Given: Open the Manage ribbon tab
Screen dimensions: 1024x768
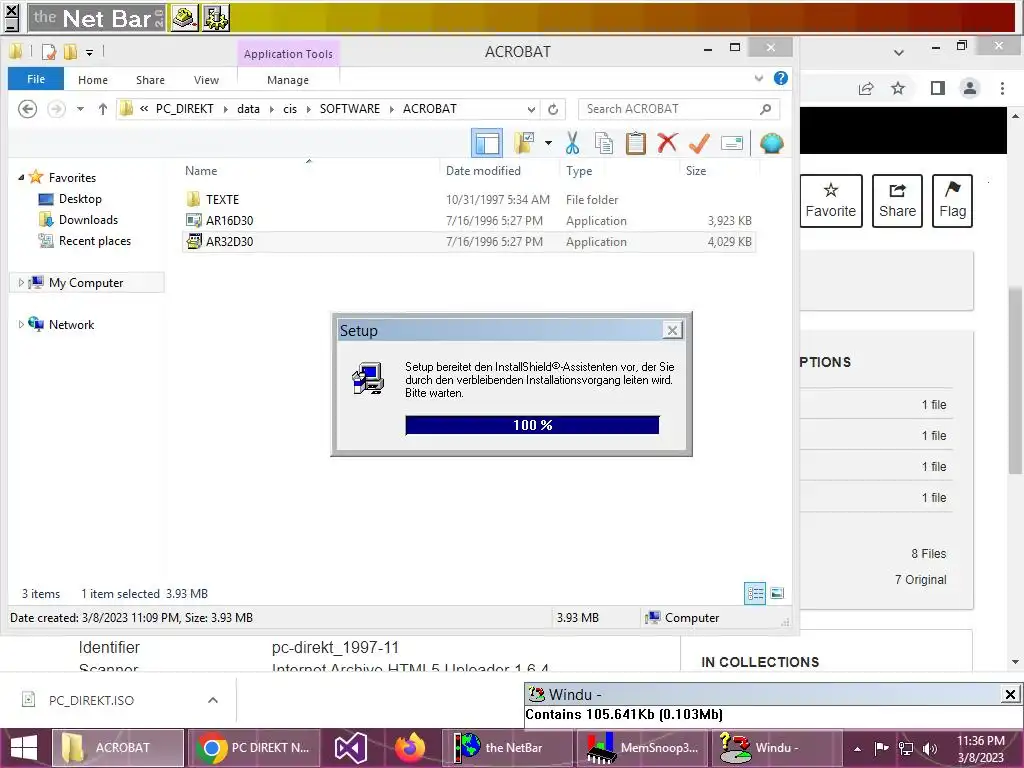Looking at the screenshot, I should click(288, 80).
